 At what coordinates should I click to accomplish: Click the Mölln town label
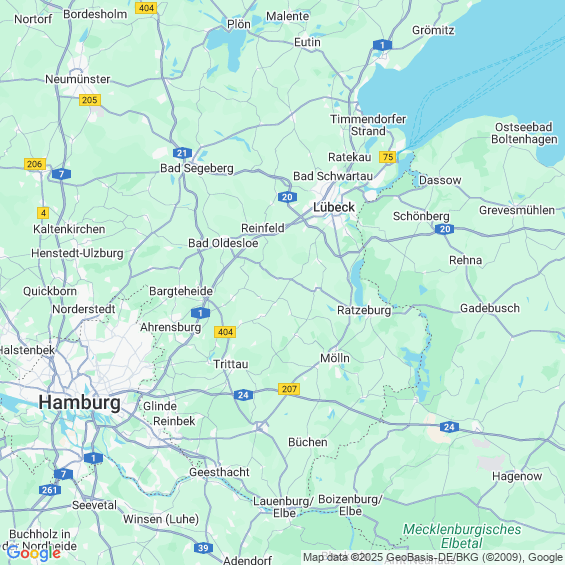click(x=335, y=358)
